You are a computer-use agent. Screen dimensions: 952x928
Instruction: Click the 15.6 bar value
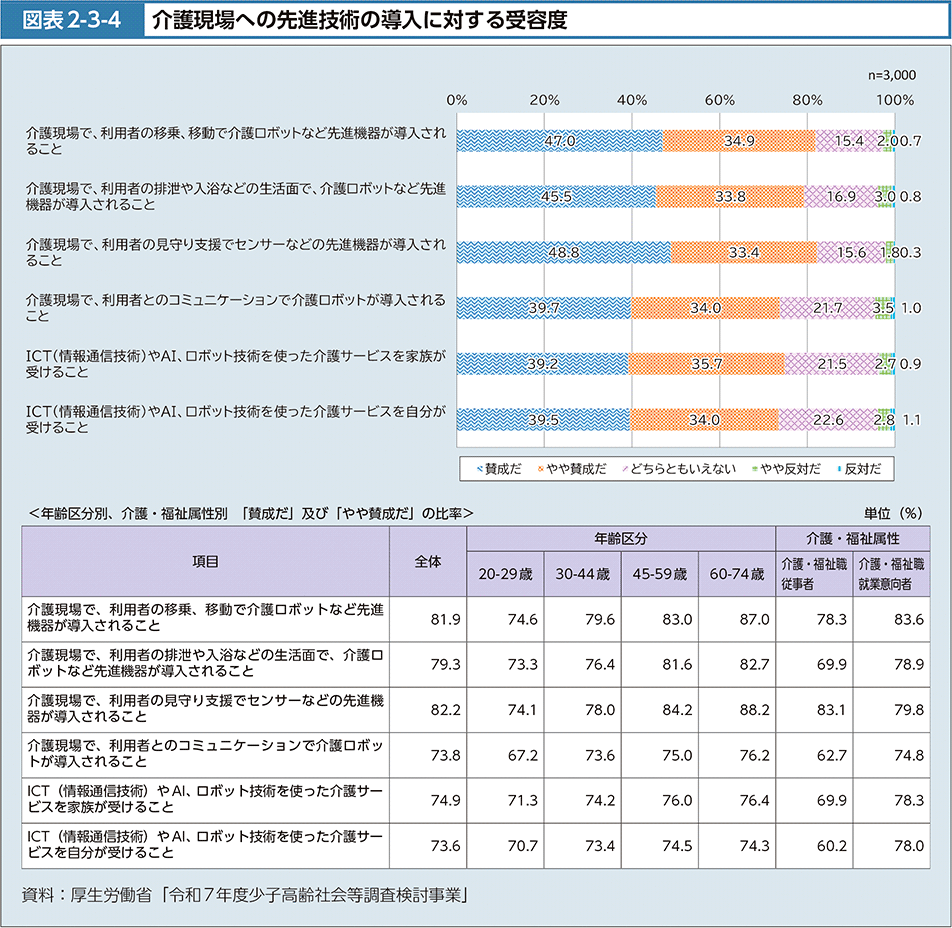pos(851,253)
